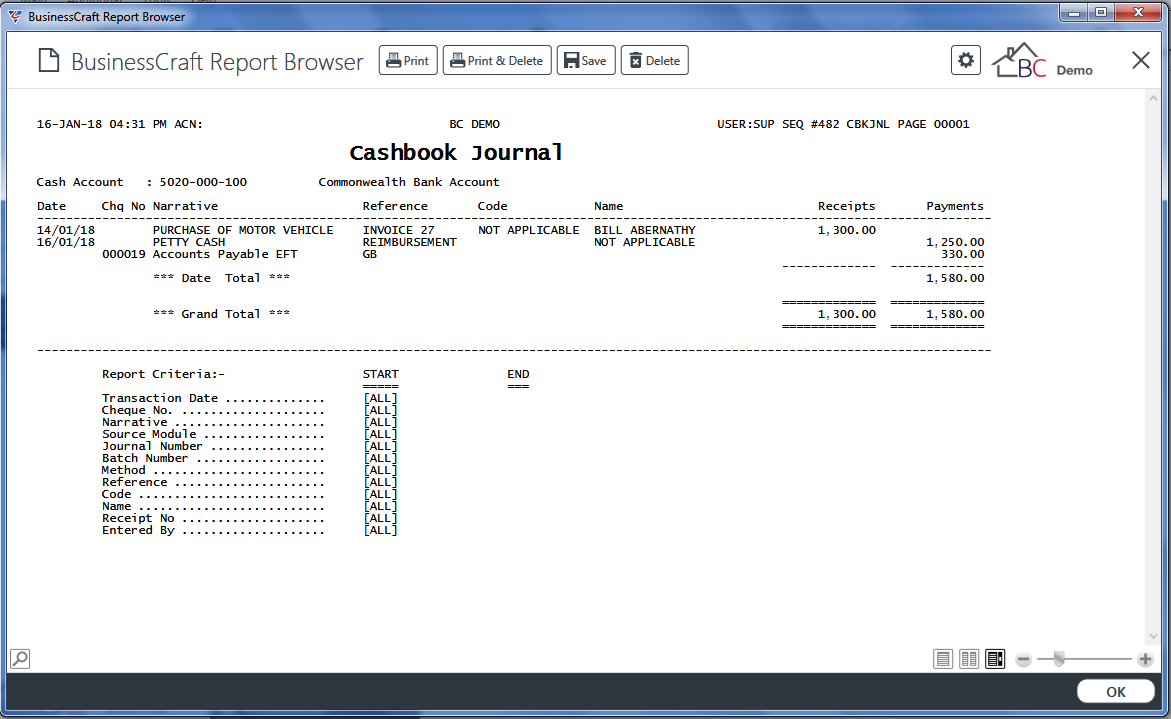This screenshot has height=719, width=1171.
Task: Click the Print button
Action: 408,60
